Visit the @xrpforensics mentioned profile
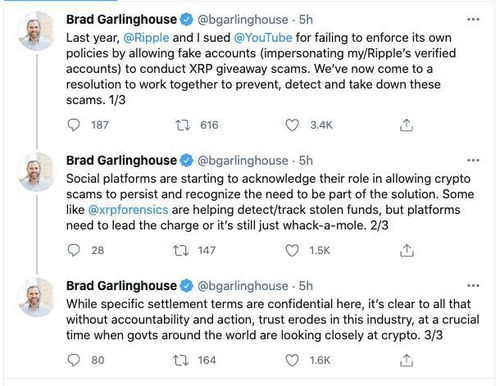Screen dimensions: 500x386 128,210
